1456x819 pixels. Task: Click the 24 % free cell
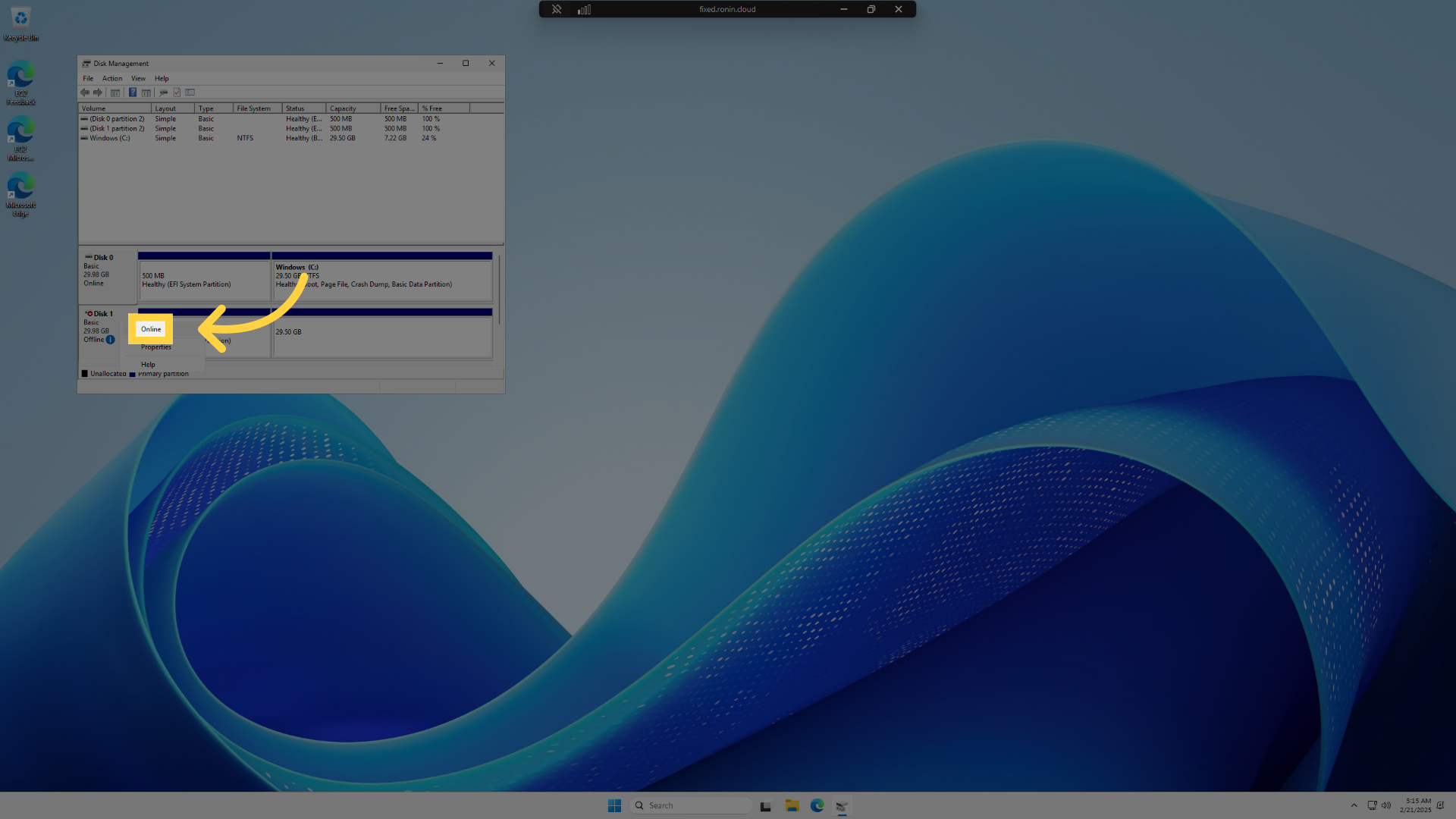(429, 138)
